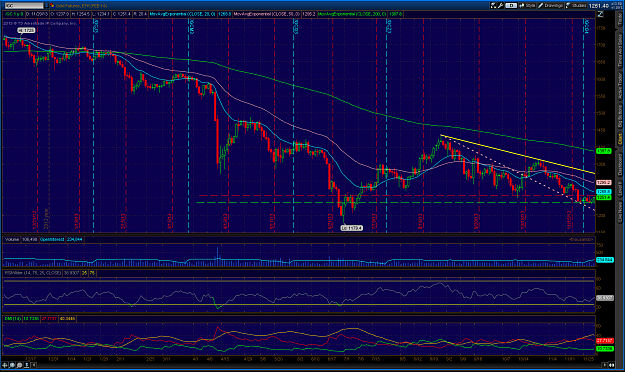Open the Studies menu
Screen dimensions: 625x372
click(x=576, y=6)
